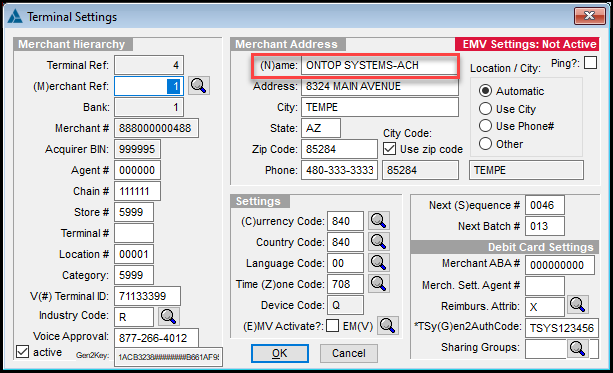Select the Use Phone# radio option
Screen dimensions: 613x373
(485, 126)
